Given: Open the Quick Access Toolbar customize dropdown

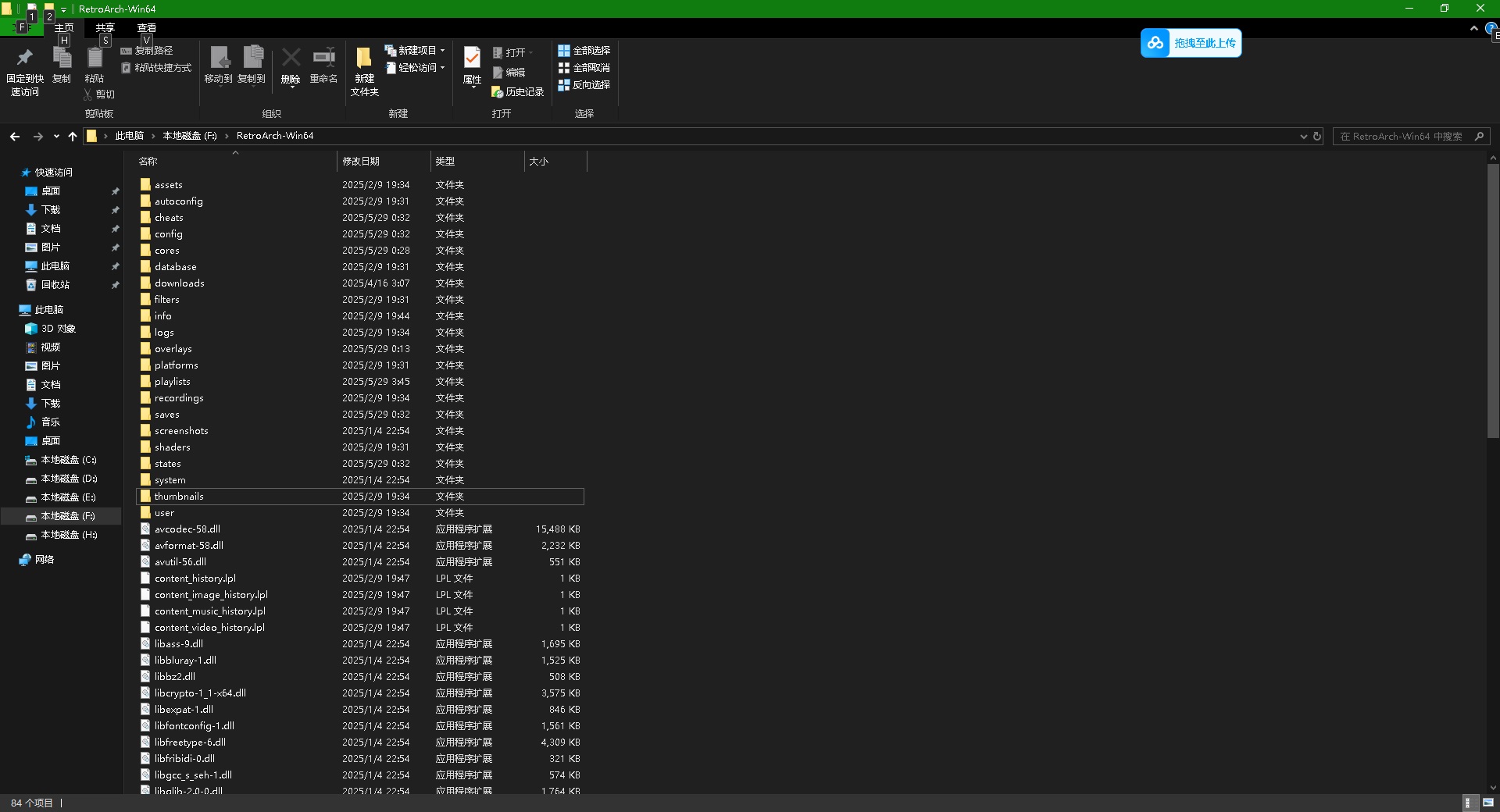Looking at the screenshot, I should tap(64, 9).
